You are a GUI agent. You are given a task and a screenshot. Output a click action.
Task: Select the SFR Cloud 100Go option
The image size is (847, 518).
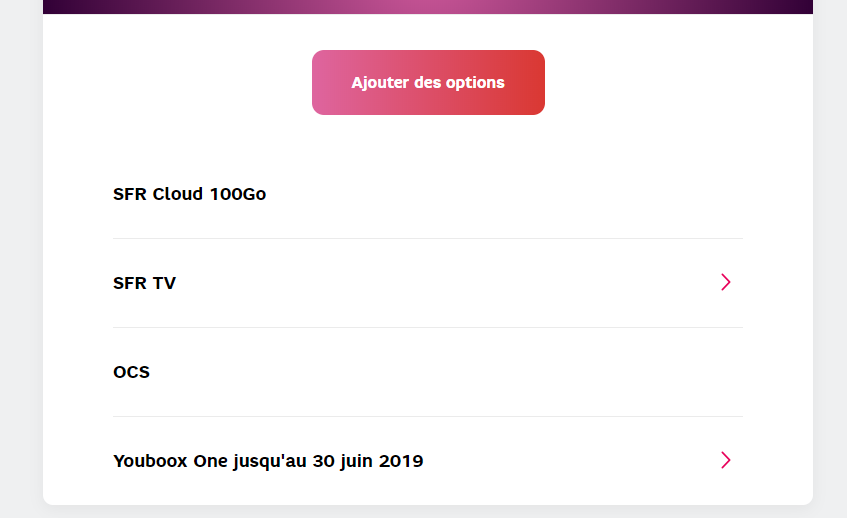189,194
